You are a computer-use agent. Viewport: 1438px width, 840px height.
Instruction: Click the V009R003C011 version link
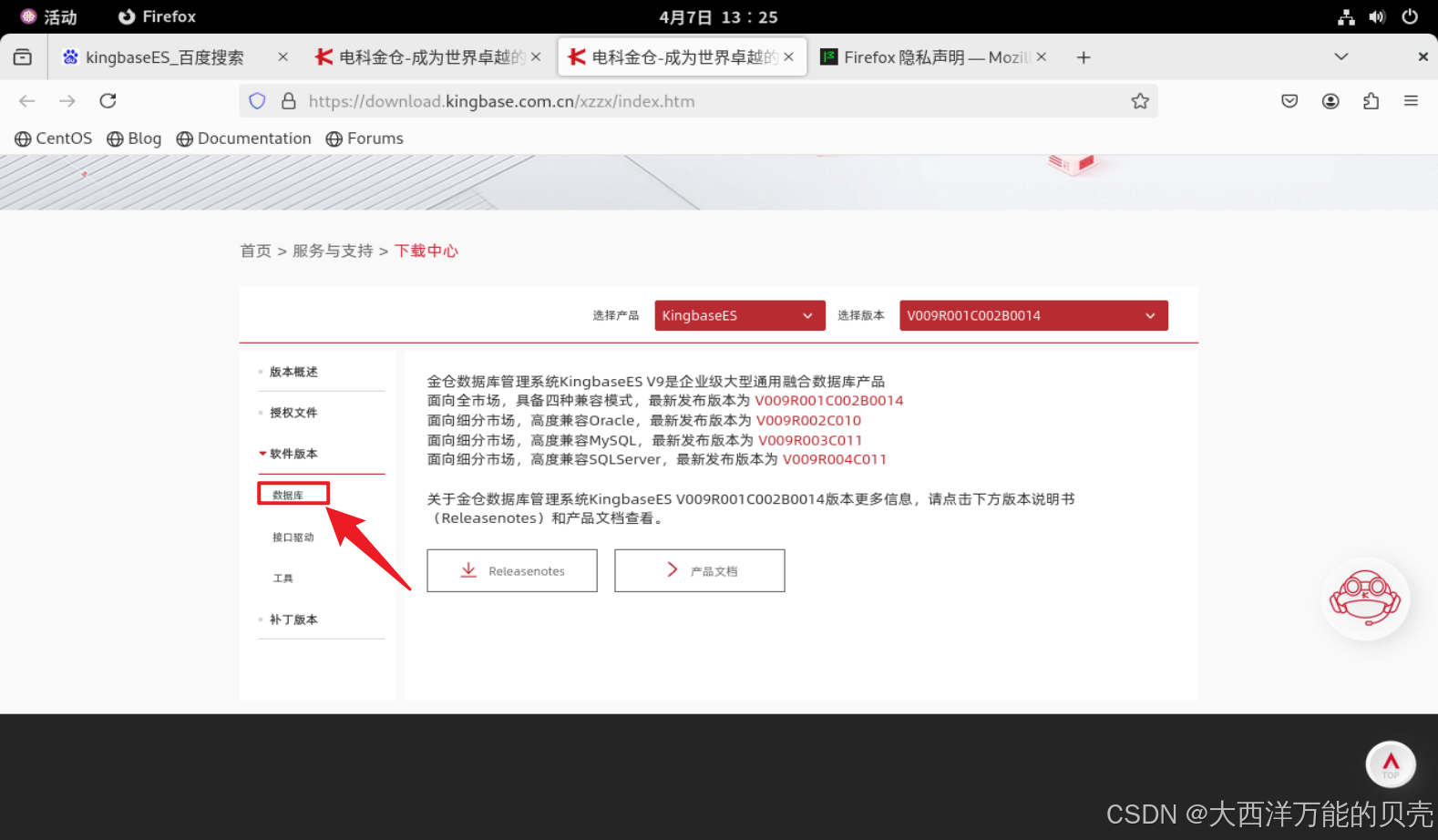[x=810, y=440]
